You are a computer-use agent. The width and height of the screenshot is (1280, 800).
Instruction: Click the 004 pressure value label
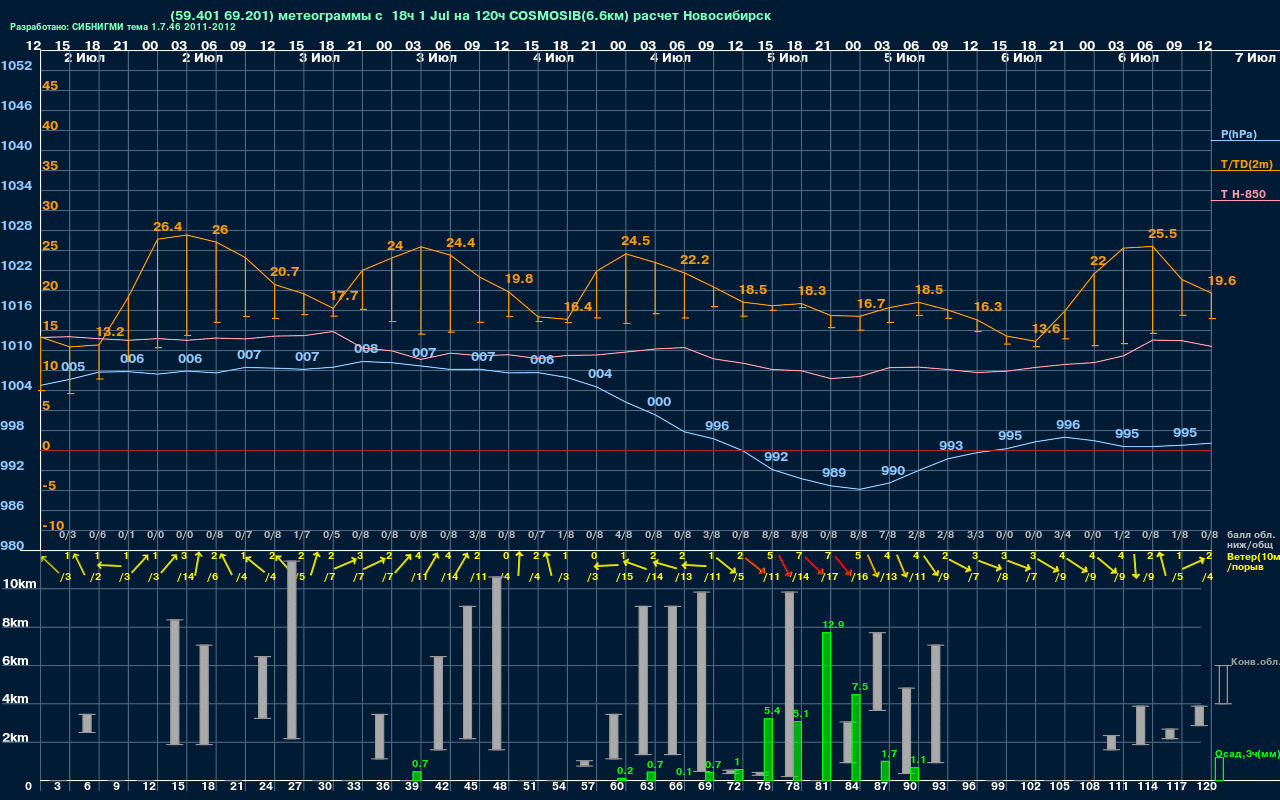[600, 374]
